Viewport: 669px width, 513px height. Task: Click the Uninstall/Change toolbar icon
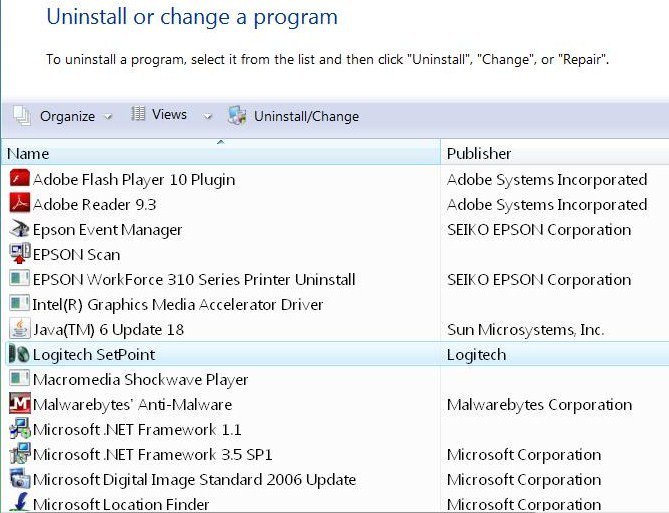[x=237, y=115]
